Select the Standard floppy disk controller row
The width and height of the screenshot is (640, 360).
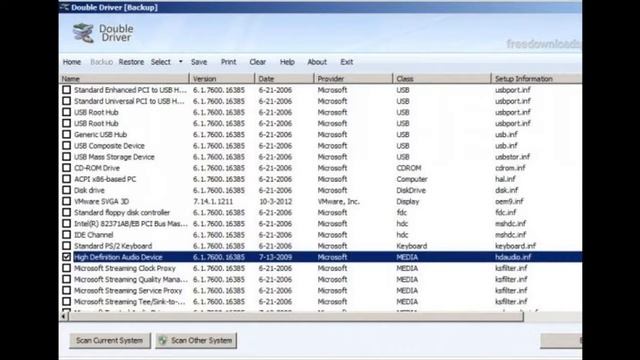[320, 212]
